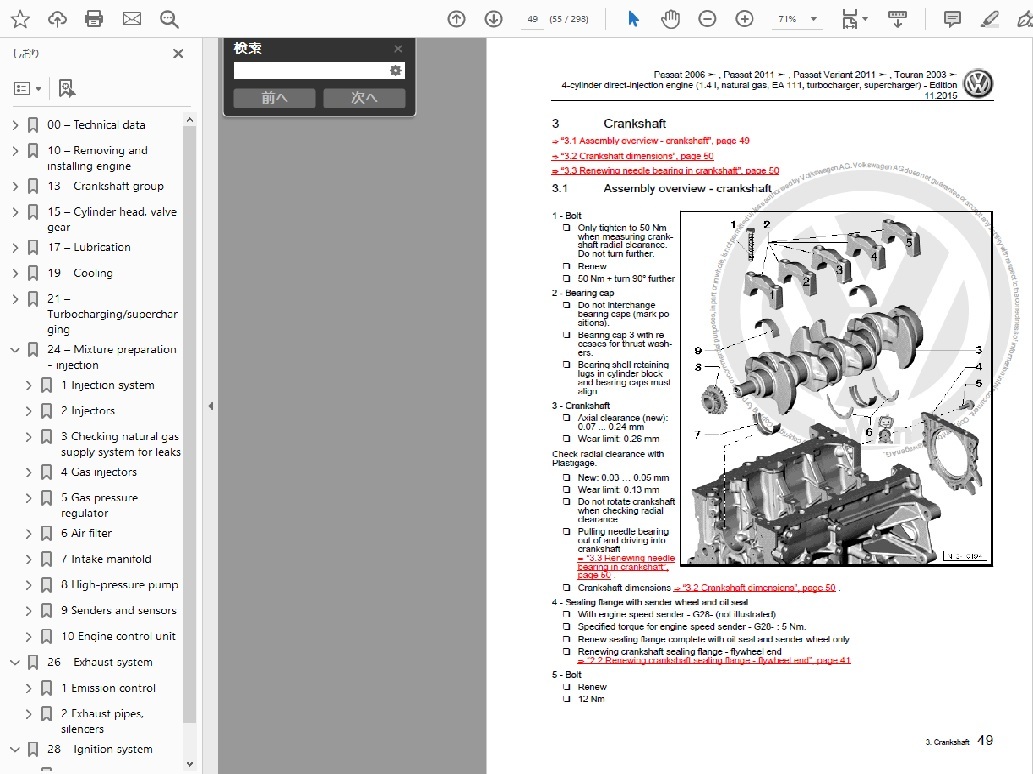Open the 1 Emission control bookmark

coord(108,688)
